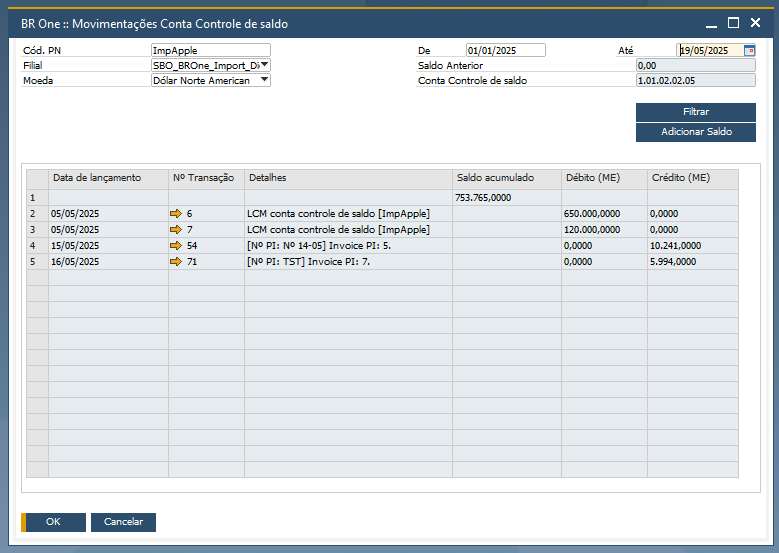
Task: Select row number 1 header
Action: click(37, 198)
